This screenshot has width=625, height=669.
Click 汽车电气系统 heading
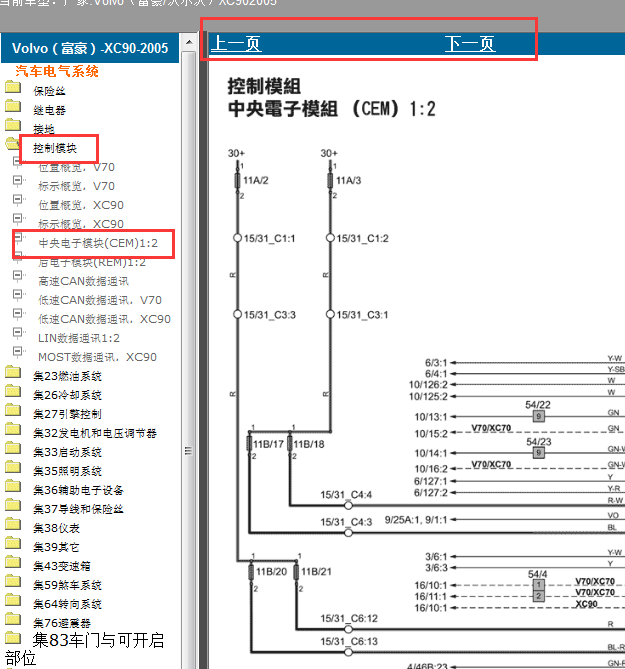click(x=57, y=71)
